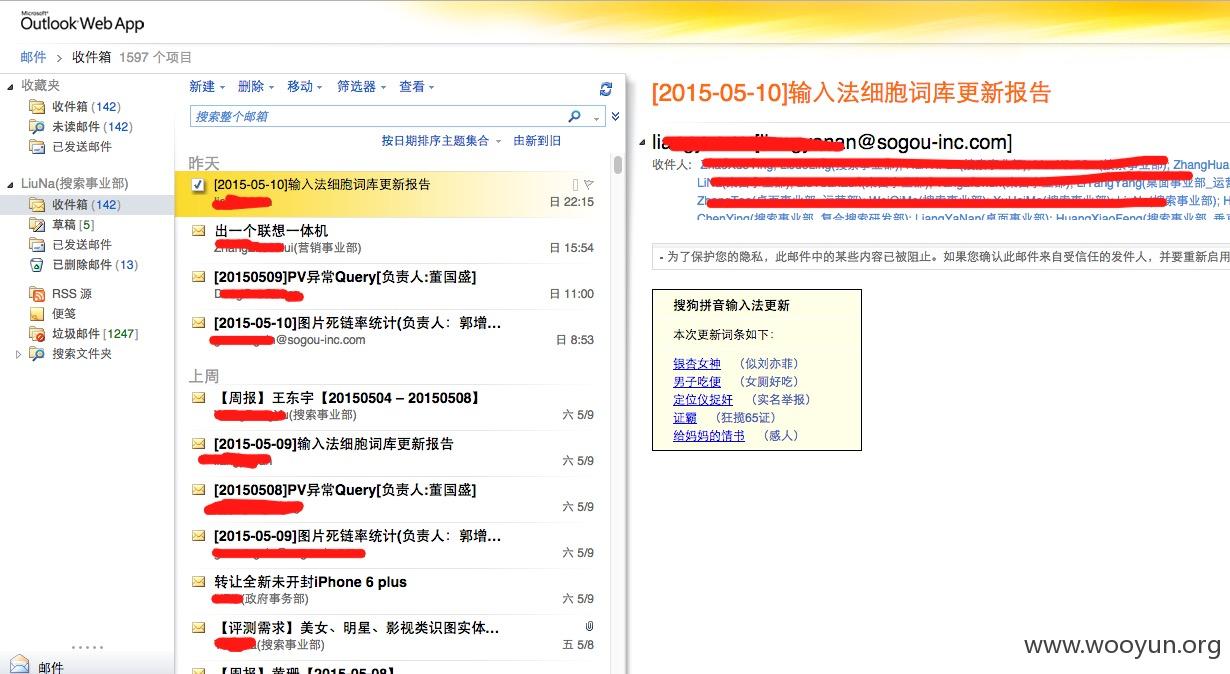The width and height of the screenshot is (1230, 674).
Task: Click the search magnifier icon
Action: click(x=574, y=116)
